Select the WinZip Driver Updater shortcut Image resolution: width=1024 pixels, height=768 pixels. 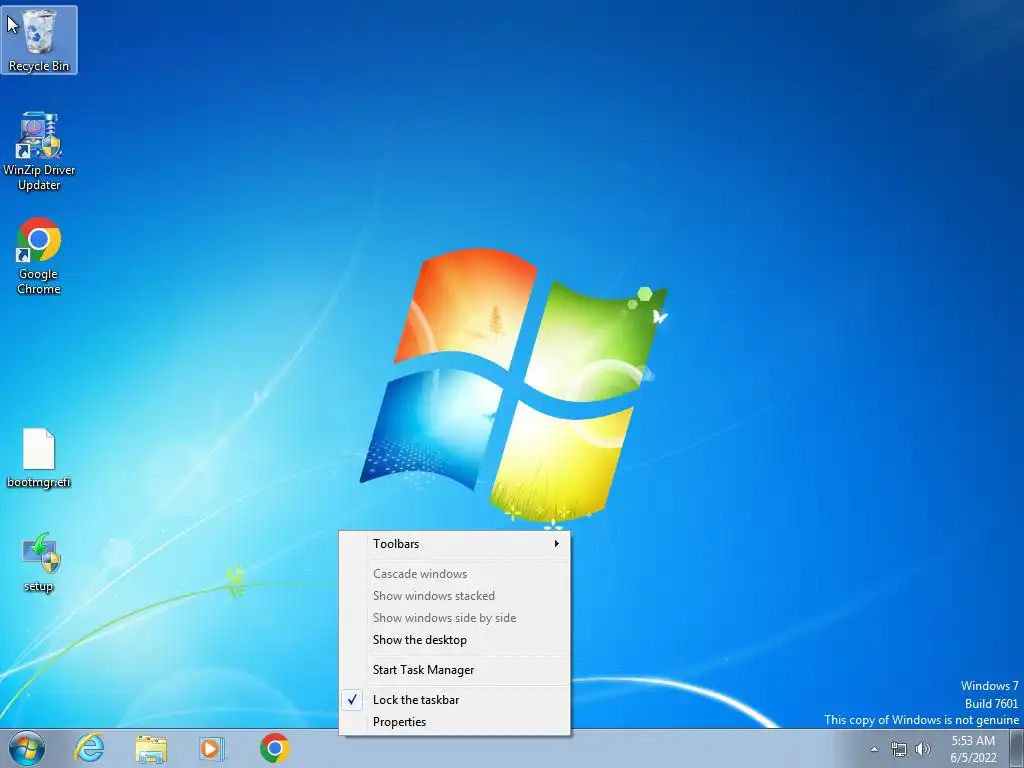pyautogui.click(x=39, y=152)
